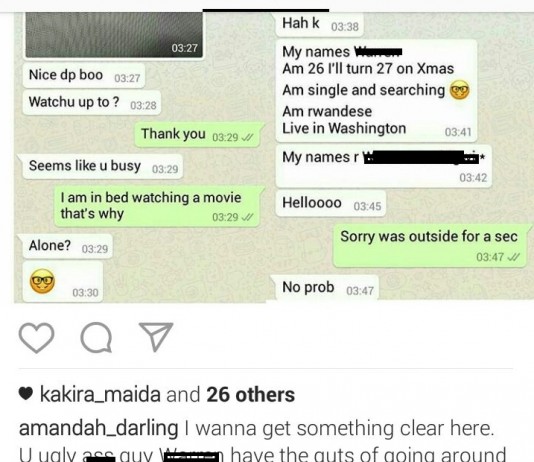Image resolution: width=534 pixels, height=462 pixels.
Task: Tap nerd emoji after 'single and searching'
Action: 460,90
